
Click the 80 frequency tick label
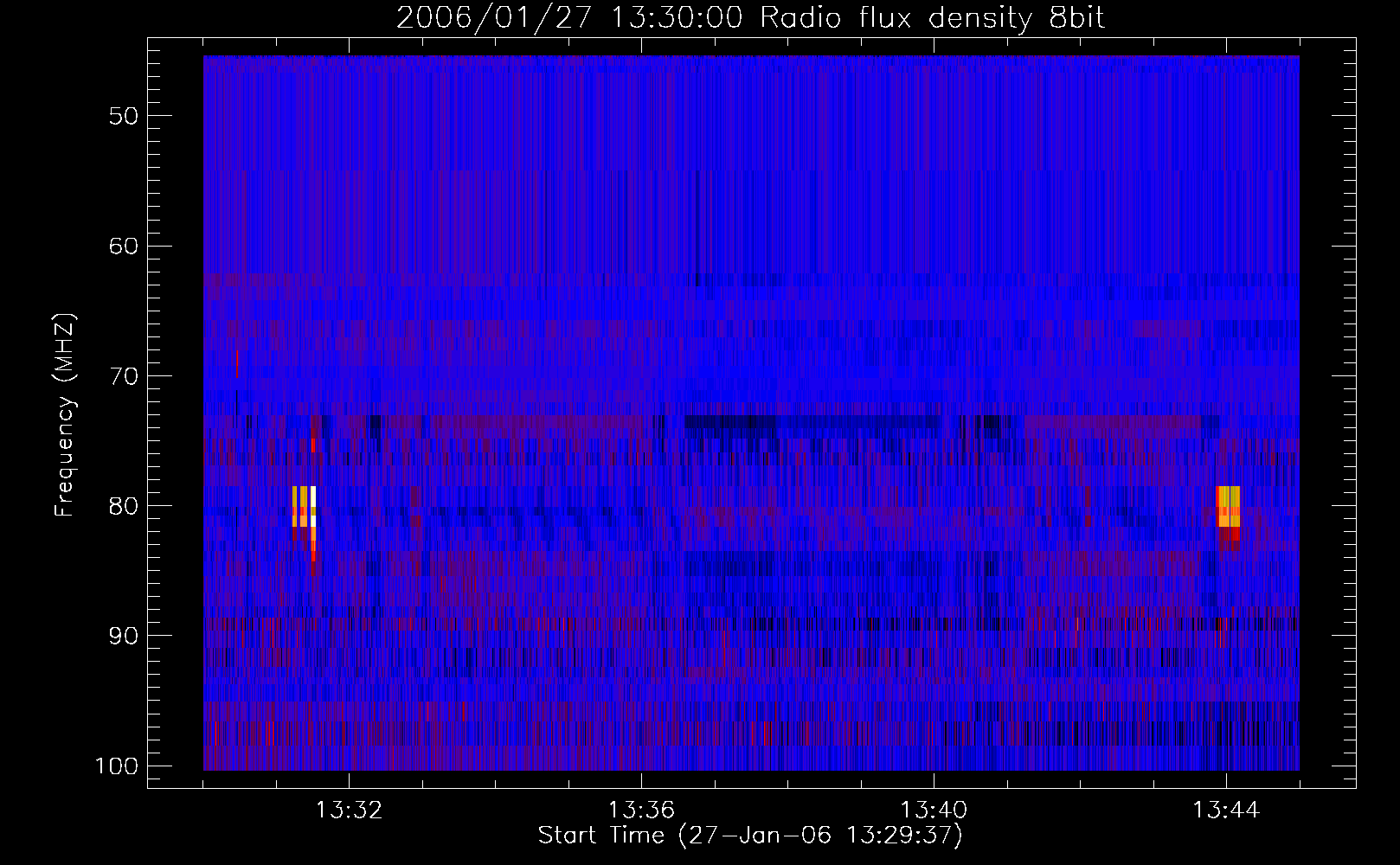tap(124, 506)
